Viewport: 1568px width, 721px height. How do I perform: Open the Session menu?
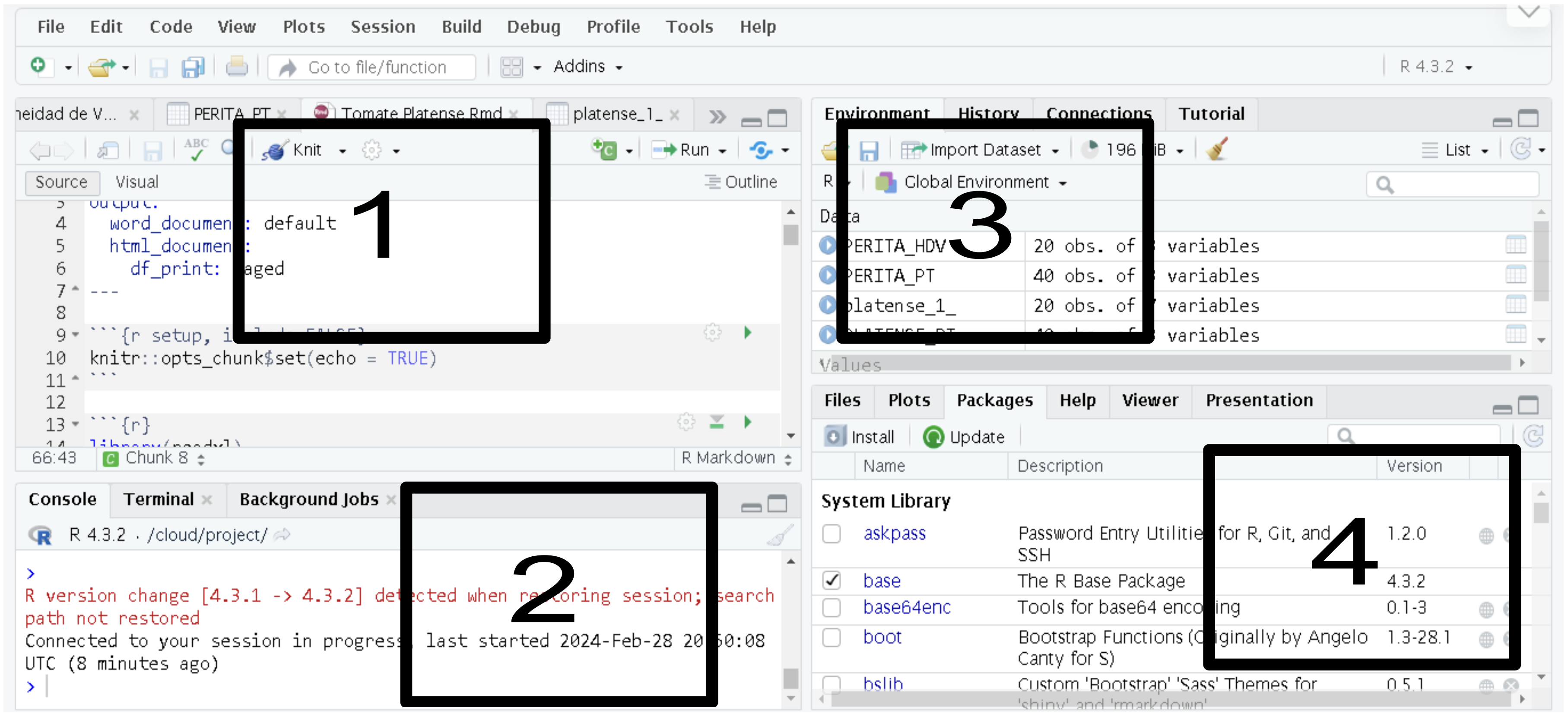pyautogui.click(x=383, y=27)
